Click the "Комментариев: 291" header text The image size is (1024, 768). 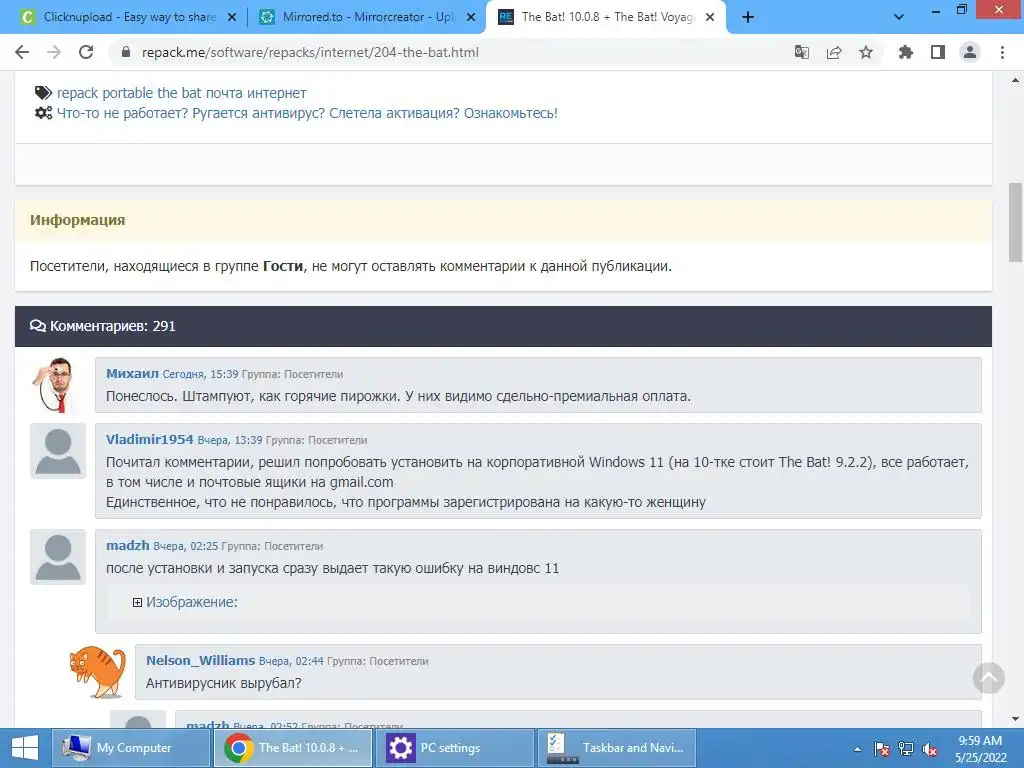113,326
